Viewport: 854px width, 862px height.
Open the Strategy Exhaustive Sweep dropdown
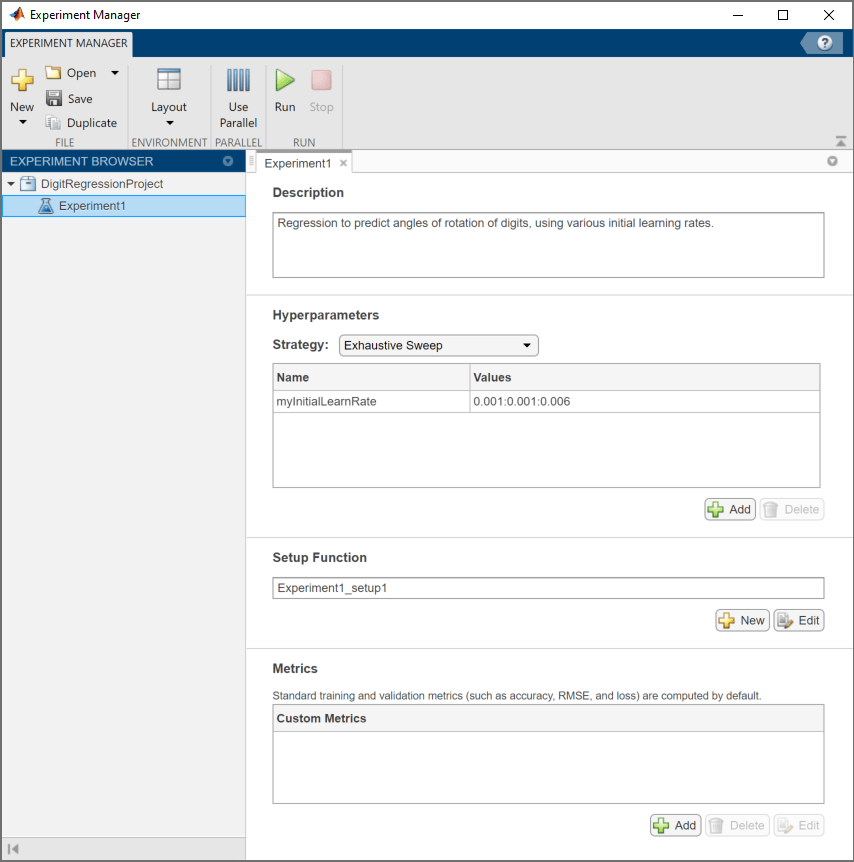click(438, 345)
